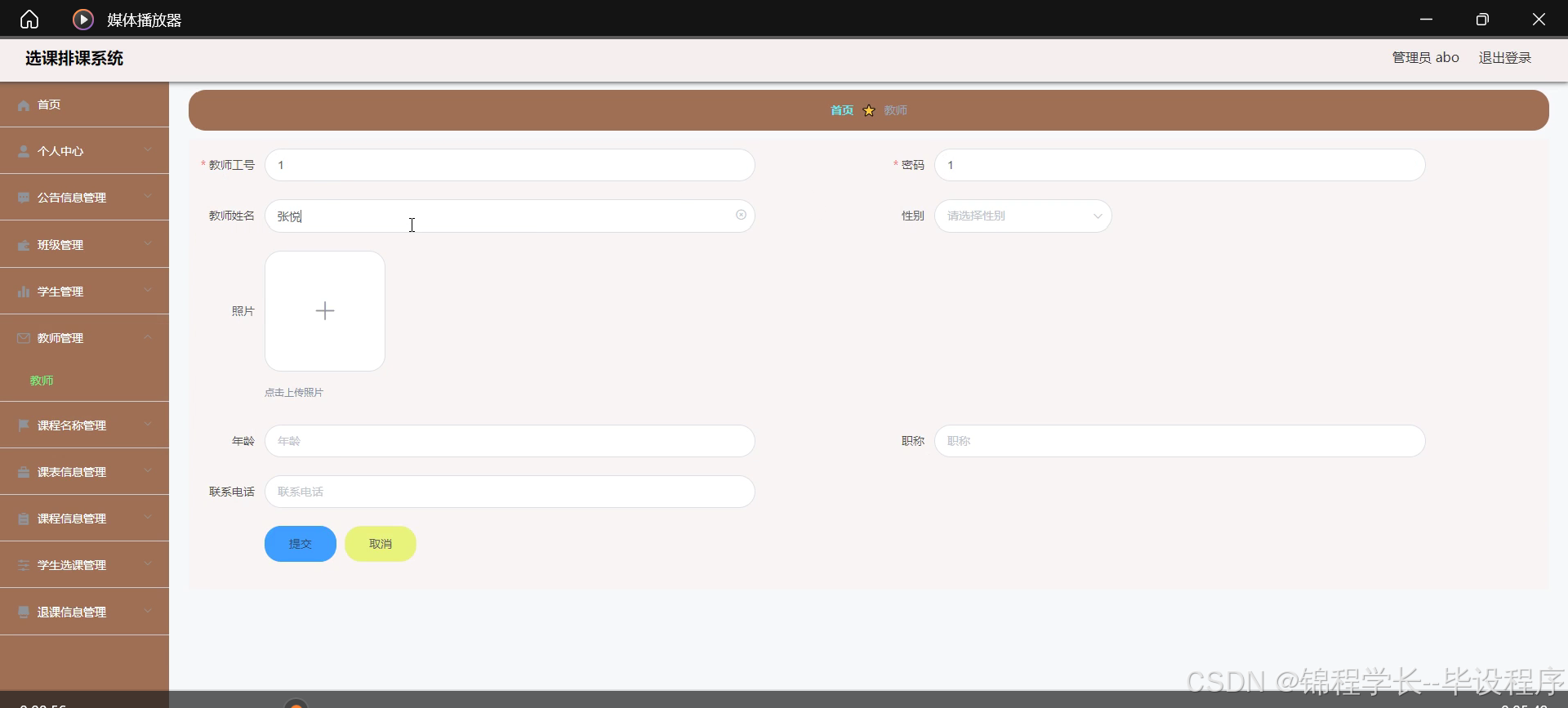Click the 管理员 abo user label
Viewport: 1568px width, 708px height.
point(1426,58)
